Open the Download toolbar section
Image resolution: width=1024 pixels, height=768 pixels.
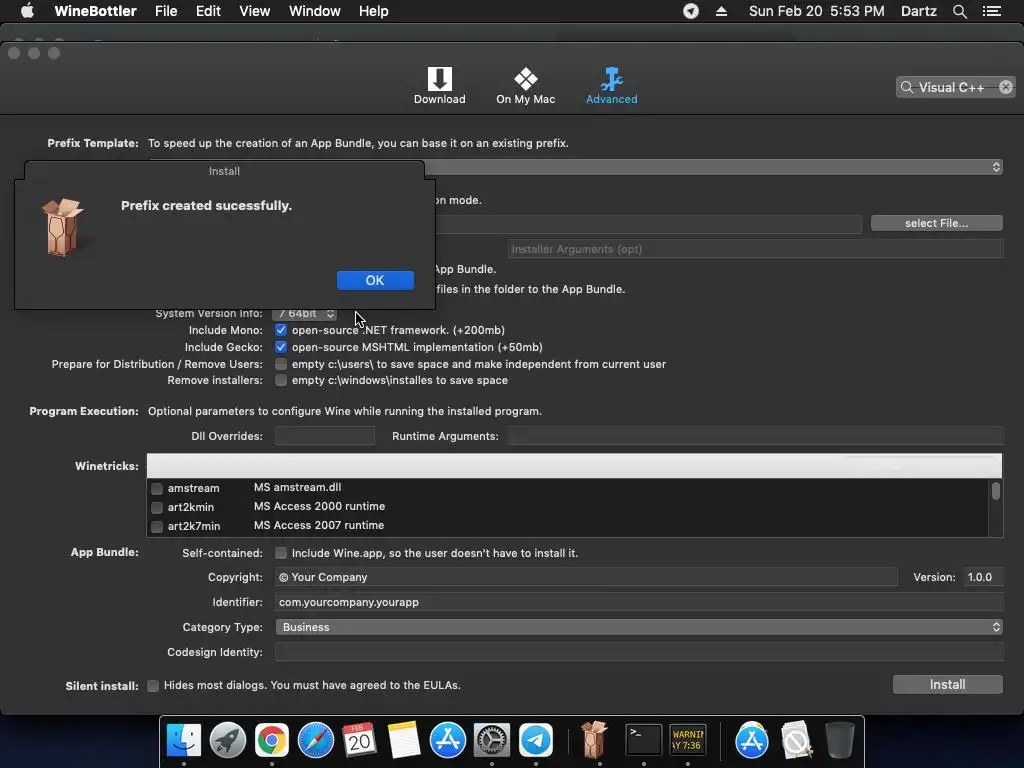click(439, 86)
